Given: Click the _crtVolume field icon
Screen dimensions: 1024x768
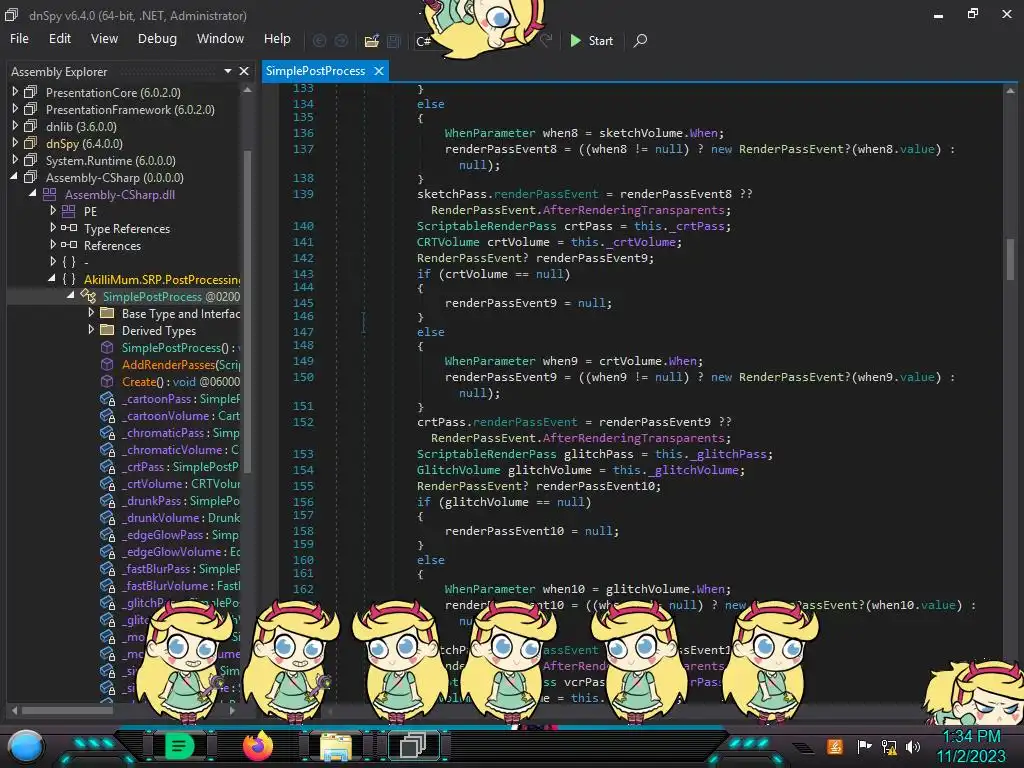Looking at the screenshot, I should (x=108, y=484).
